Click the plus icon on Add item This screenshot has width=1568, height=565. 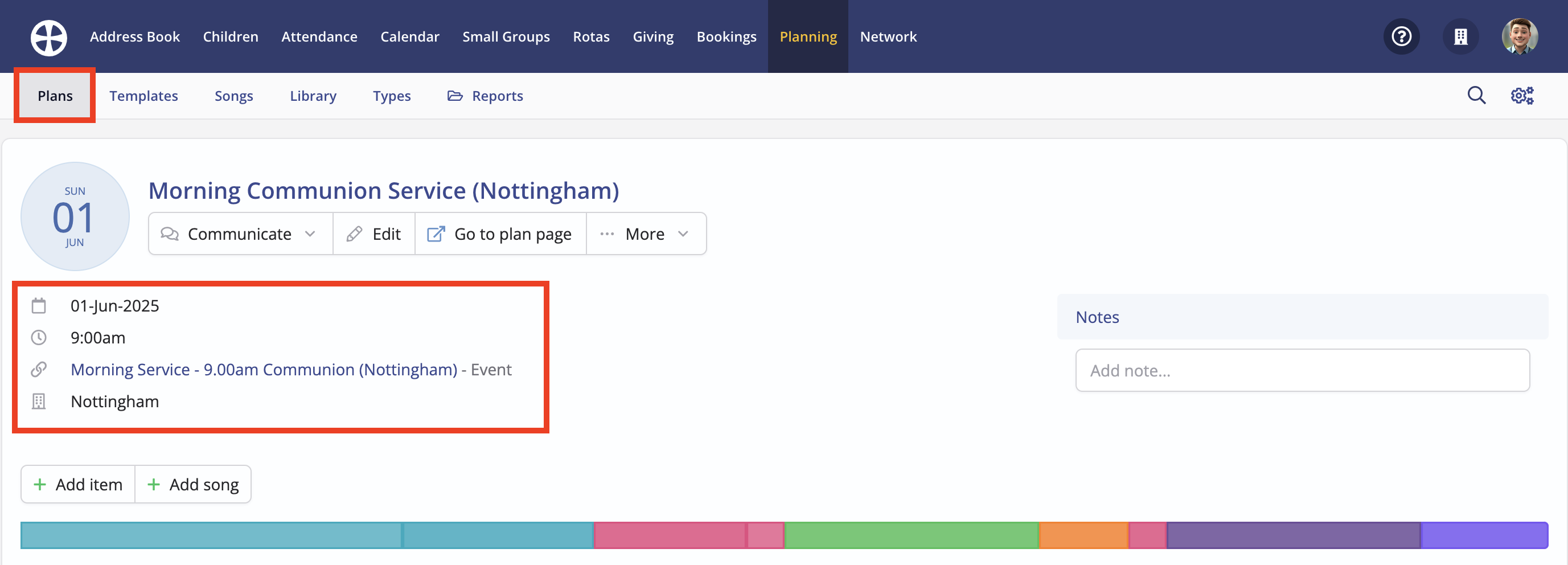(39, 484)
